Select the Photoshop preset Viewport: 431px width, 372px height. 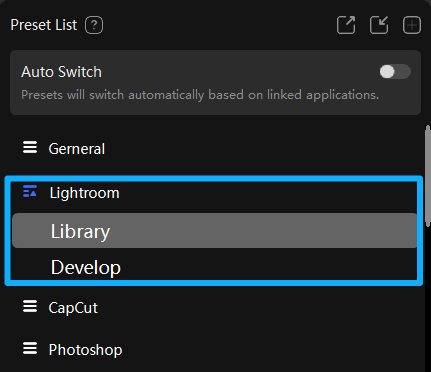(x=85, y=350)
